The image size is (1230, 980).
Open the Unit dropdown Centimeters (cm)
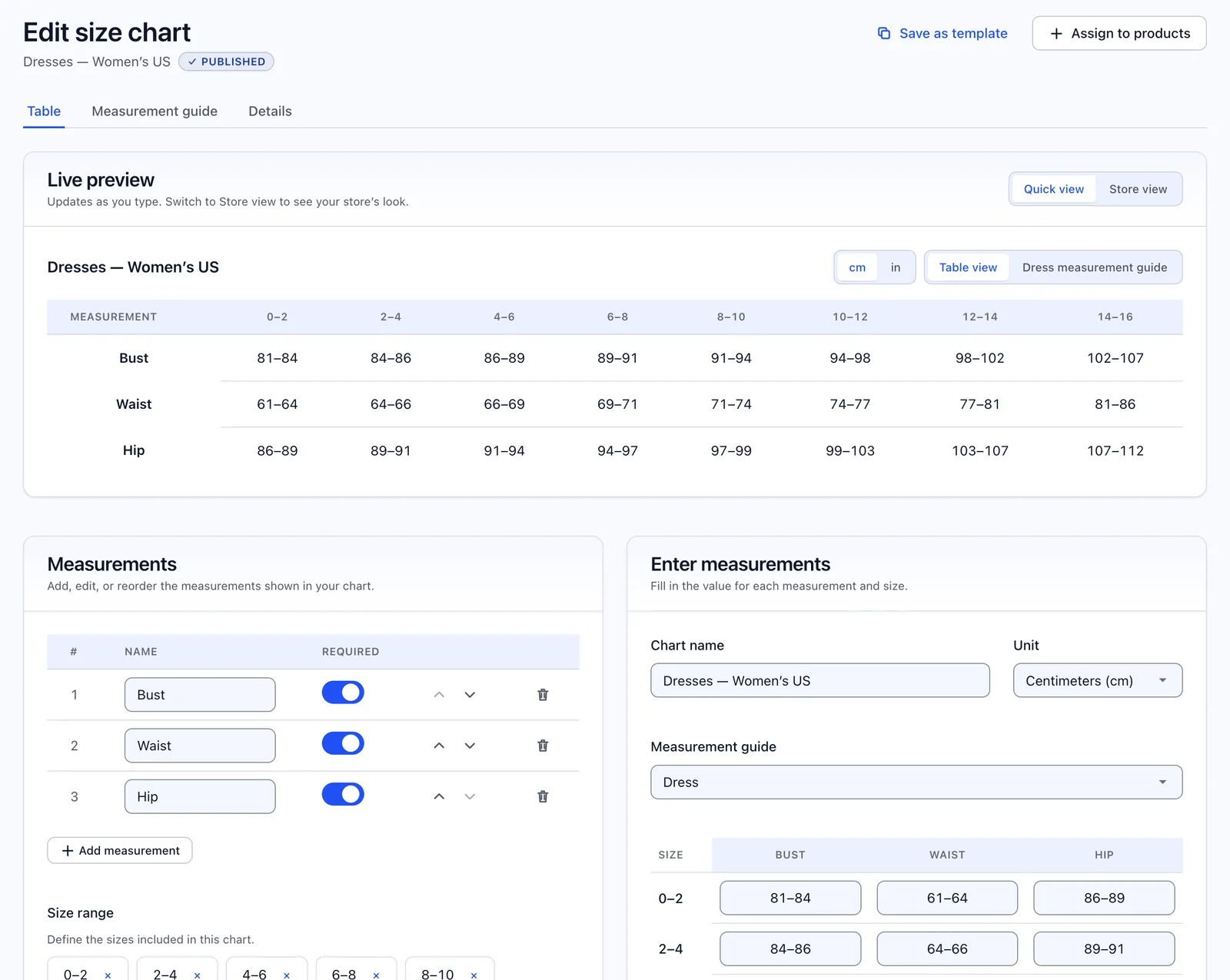click(1098, 680)
